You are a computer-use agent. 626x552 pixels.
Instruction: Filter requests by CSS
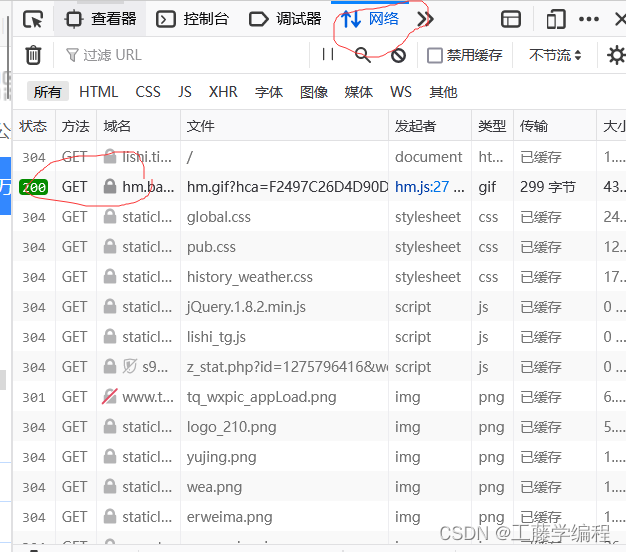click(148, 92)
